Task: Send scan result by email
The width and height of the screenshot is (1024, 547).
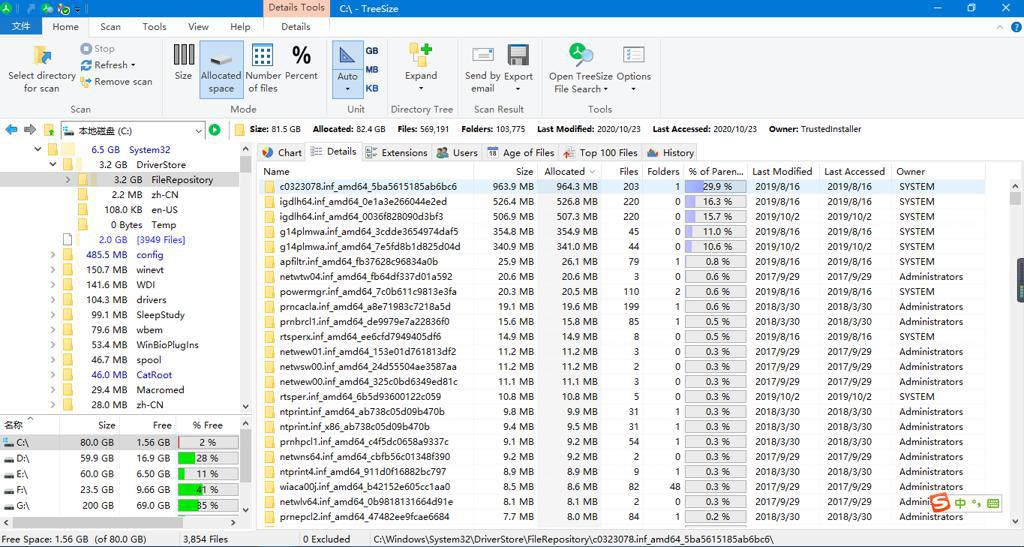Action: (x=483, y=69)
